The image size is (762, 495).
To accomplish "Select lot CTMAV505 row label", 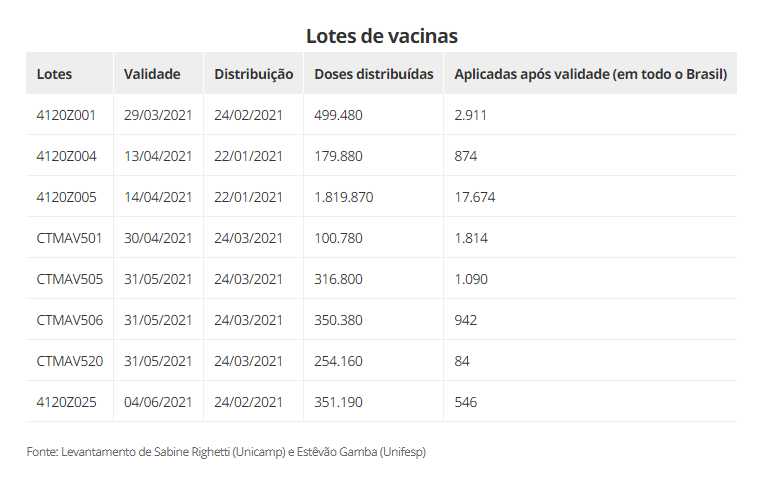I will [x=69, y=279].
